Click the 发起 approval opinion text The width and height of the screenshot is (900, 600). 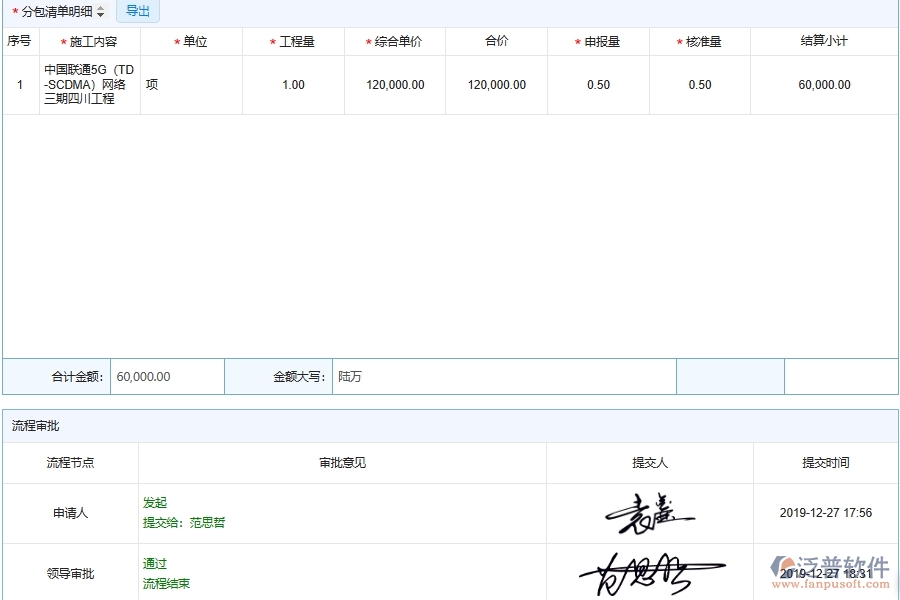tap(155, 502)
